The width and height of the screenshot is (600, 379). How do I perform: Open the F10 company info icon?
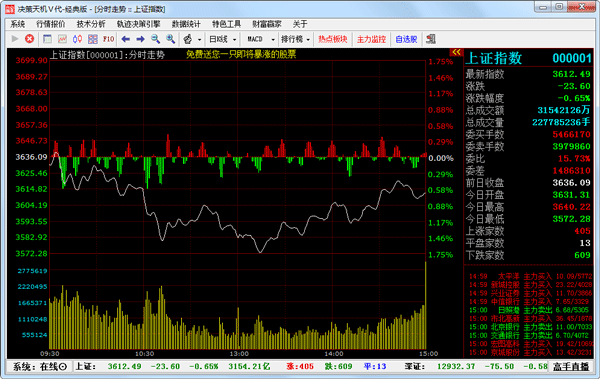(108, 39)
